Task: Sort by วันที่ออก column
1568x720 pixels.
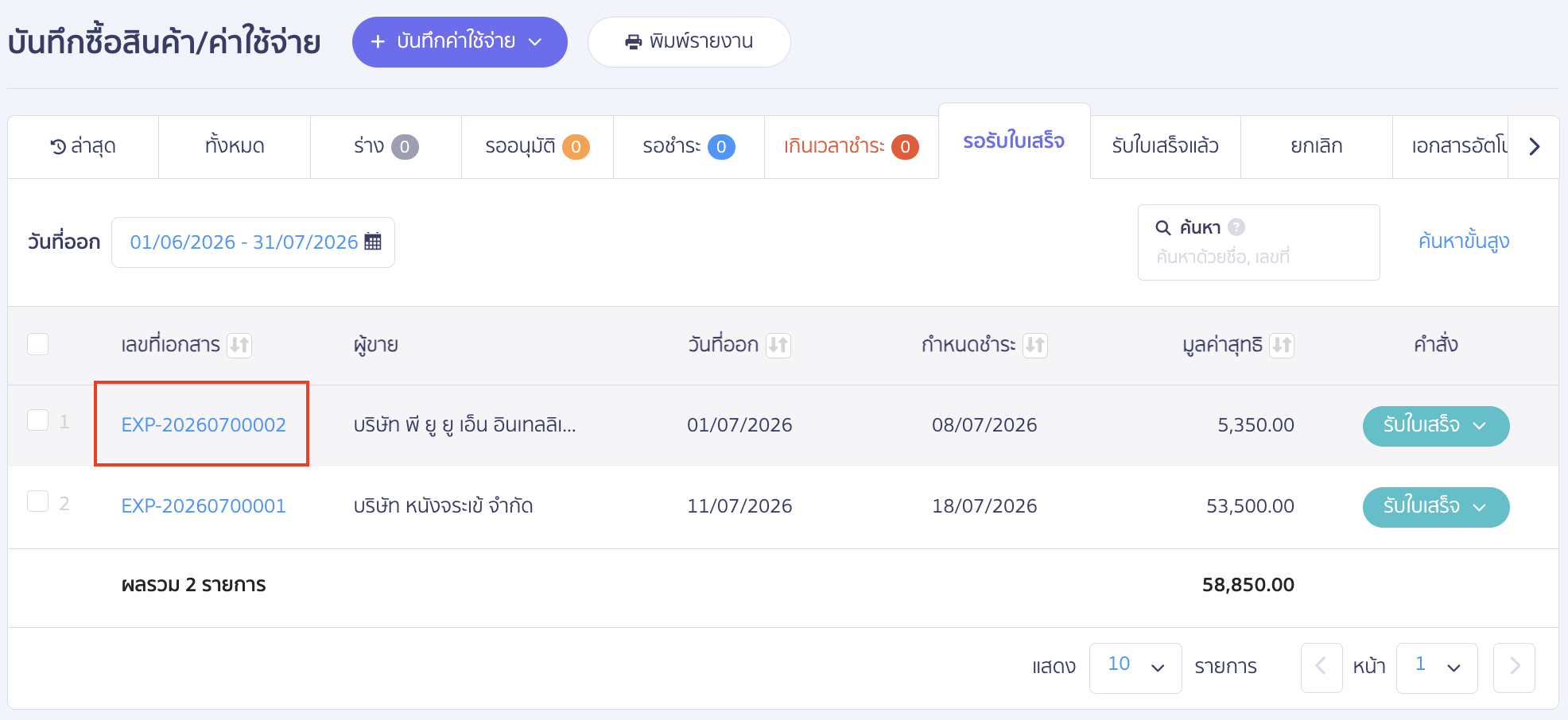Action: [x=778, y=345]
